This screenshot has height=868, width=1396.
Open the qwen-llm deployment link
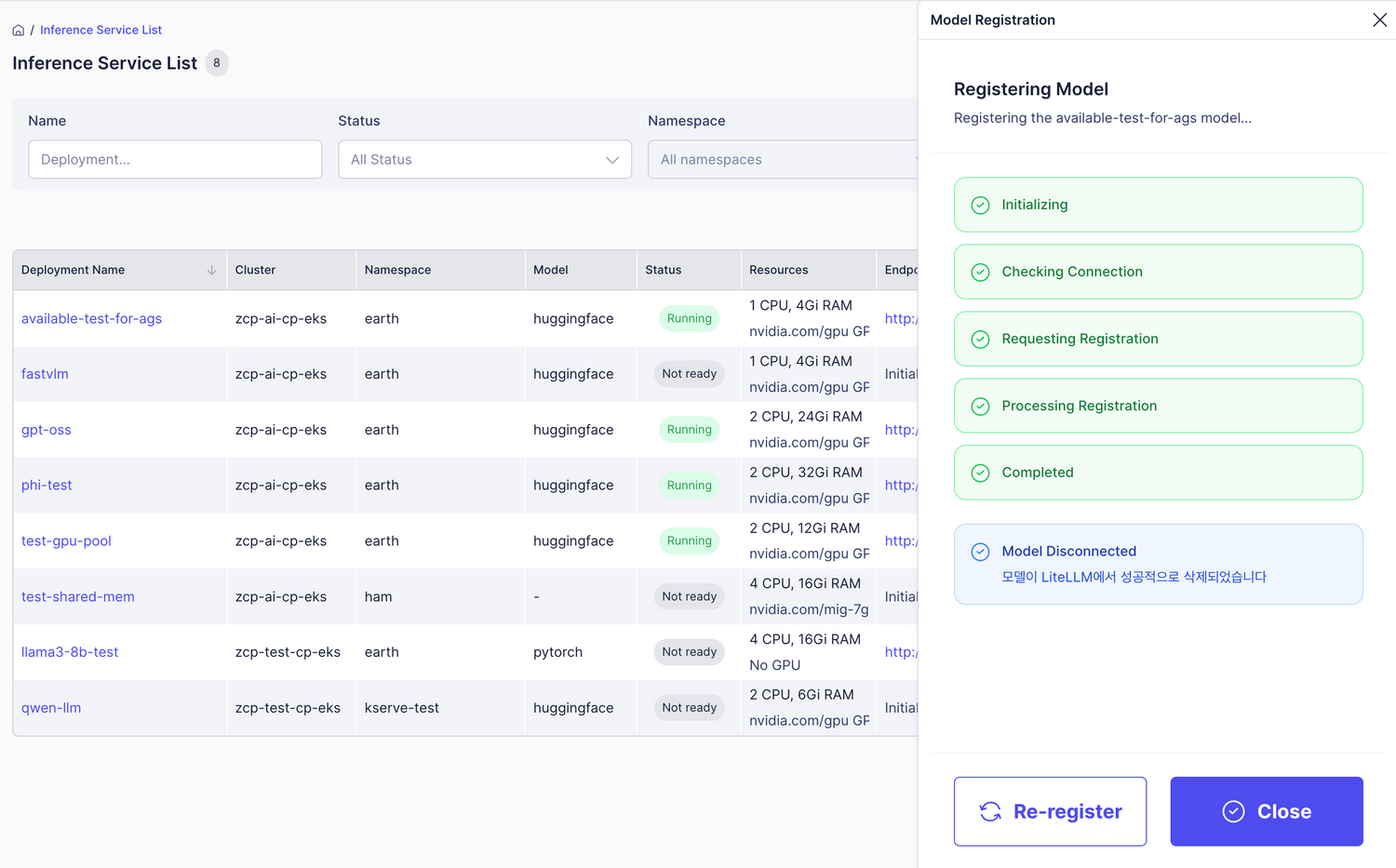coord(51,708)
